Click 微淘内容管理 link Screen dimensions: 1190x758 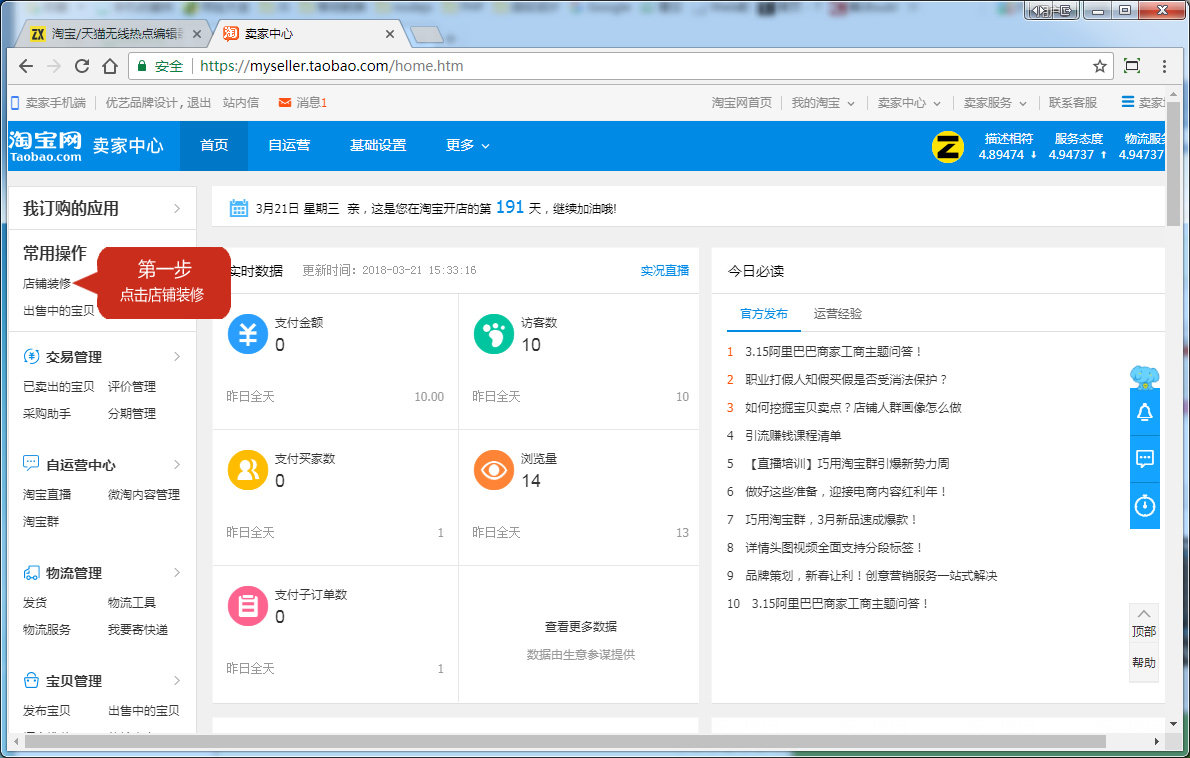click(x=143, y=494)
